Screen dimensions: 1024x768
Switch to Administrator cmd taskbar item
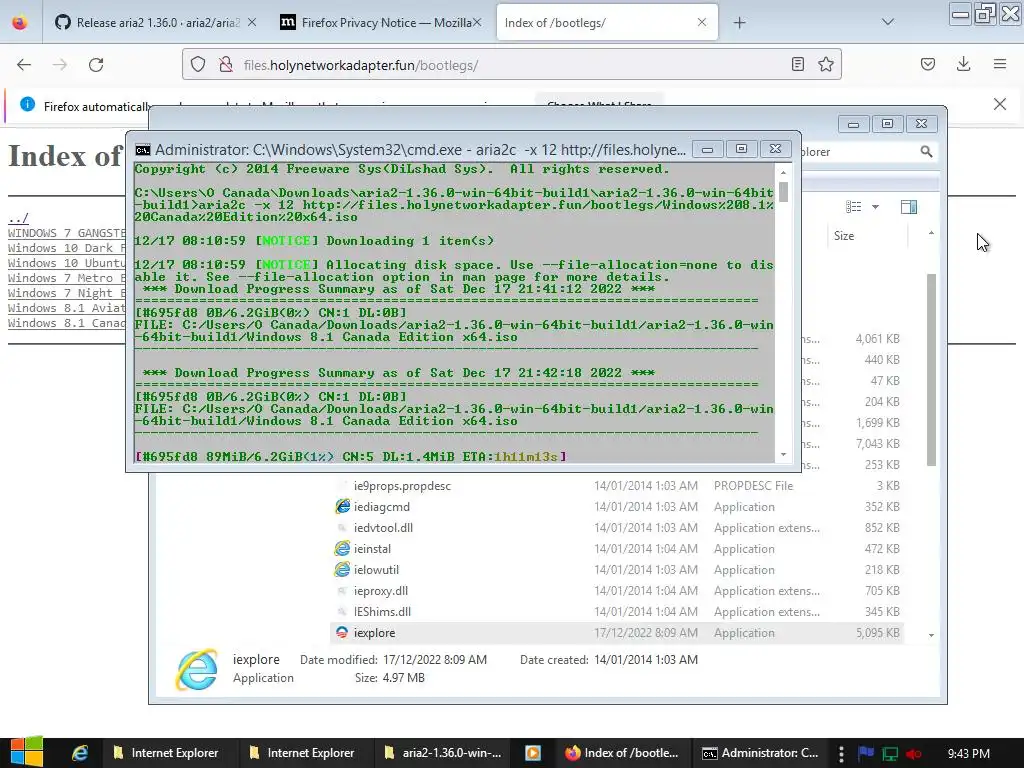click(760, 753)
